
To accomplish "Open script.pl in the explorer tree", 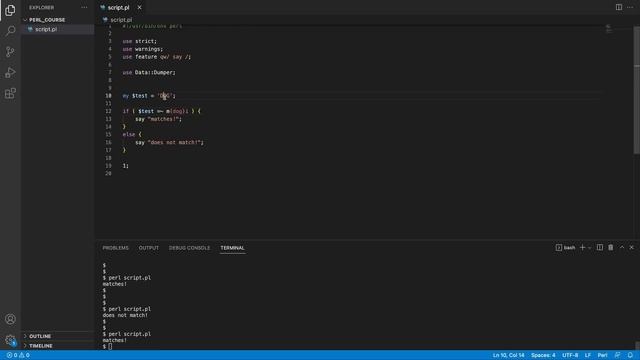I will click(46, 29).
